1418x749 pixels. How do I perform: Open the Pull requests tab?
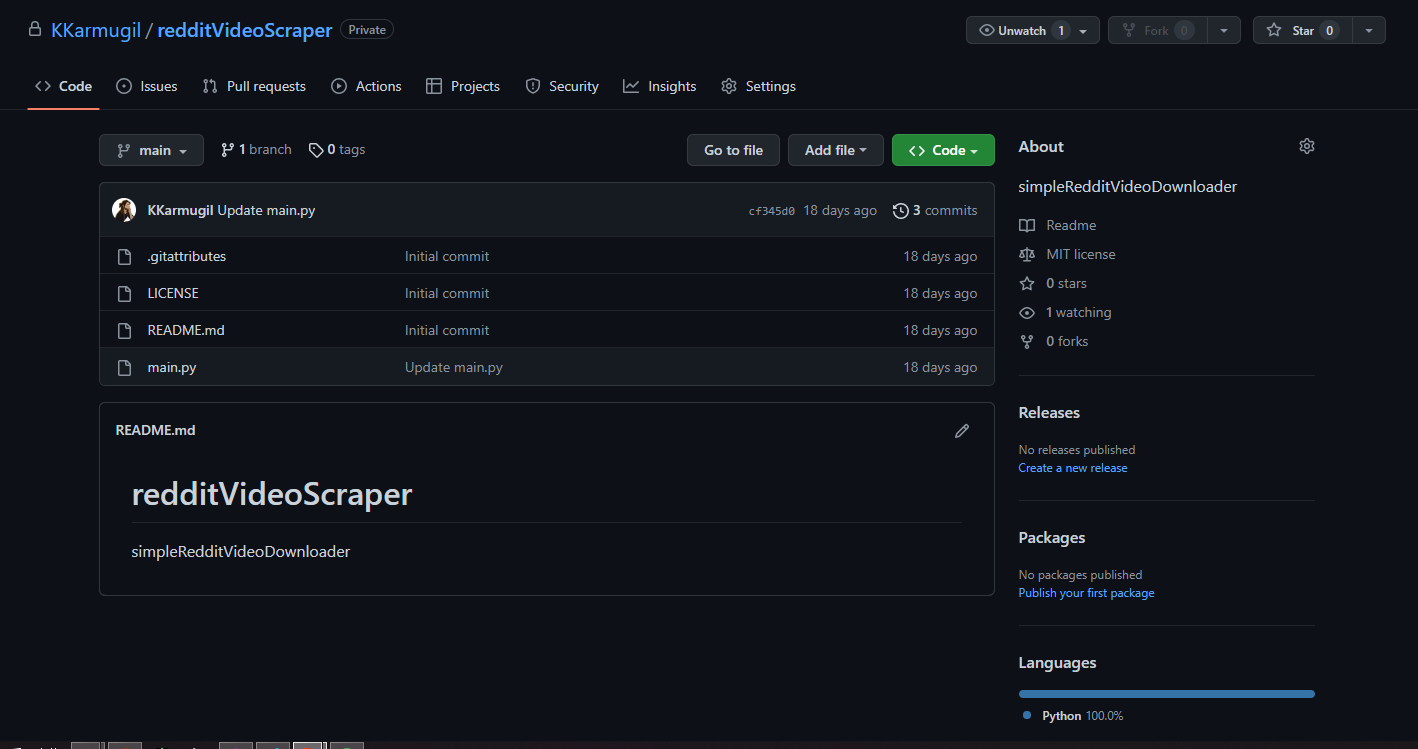pyautogui.click(x=254, y=86)
